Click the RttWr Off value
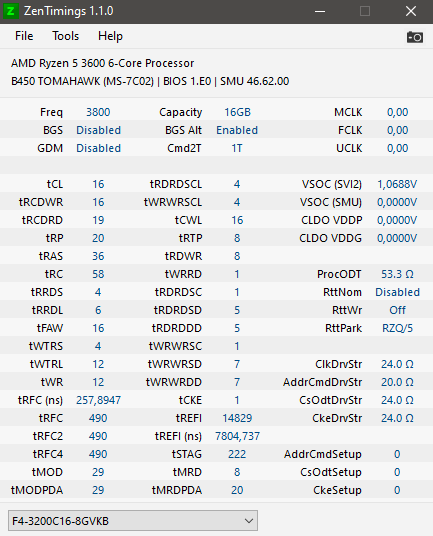 [397, 310]
